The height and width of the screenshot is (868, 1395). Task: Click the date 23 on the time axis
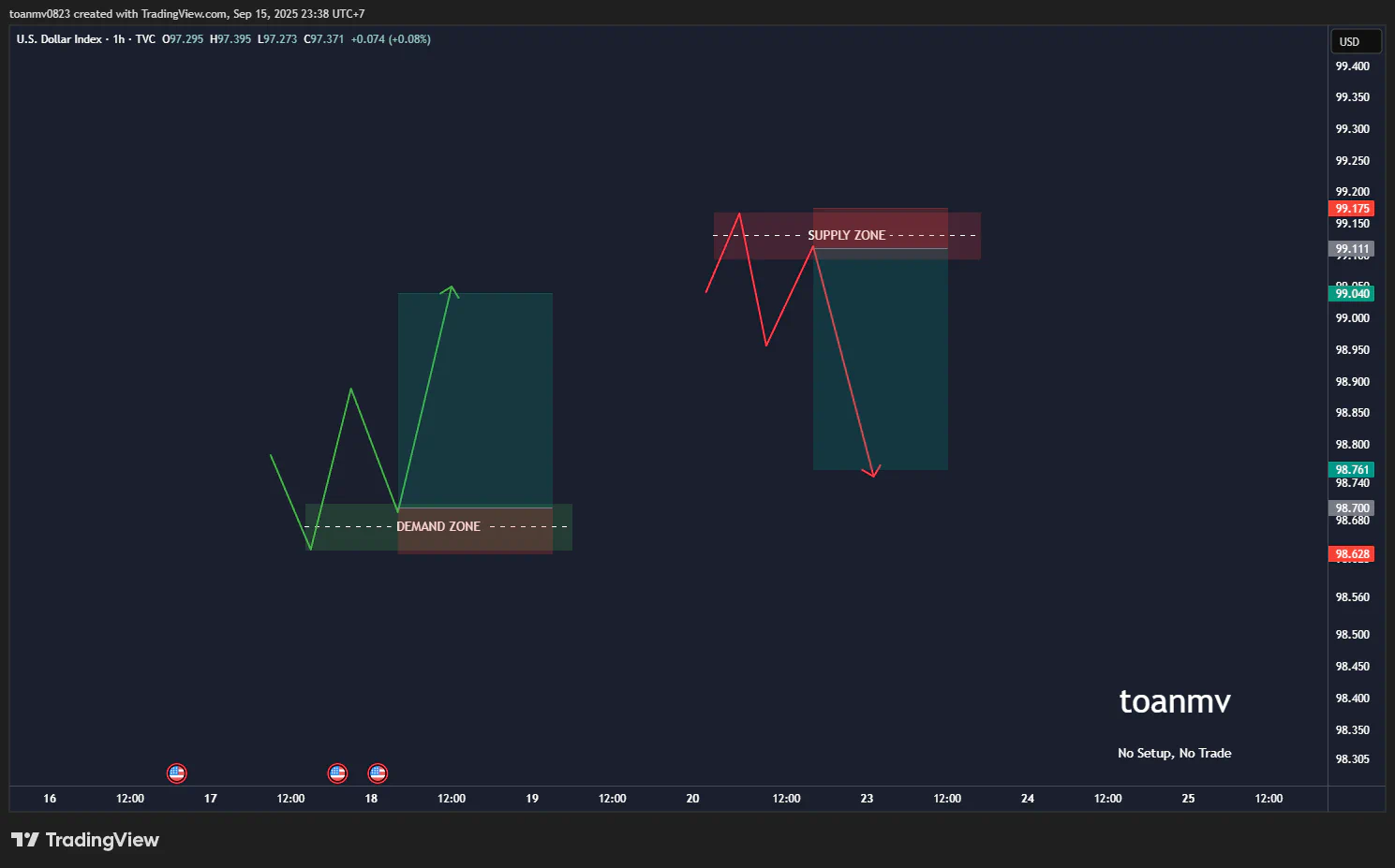(x=867, y=799)
